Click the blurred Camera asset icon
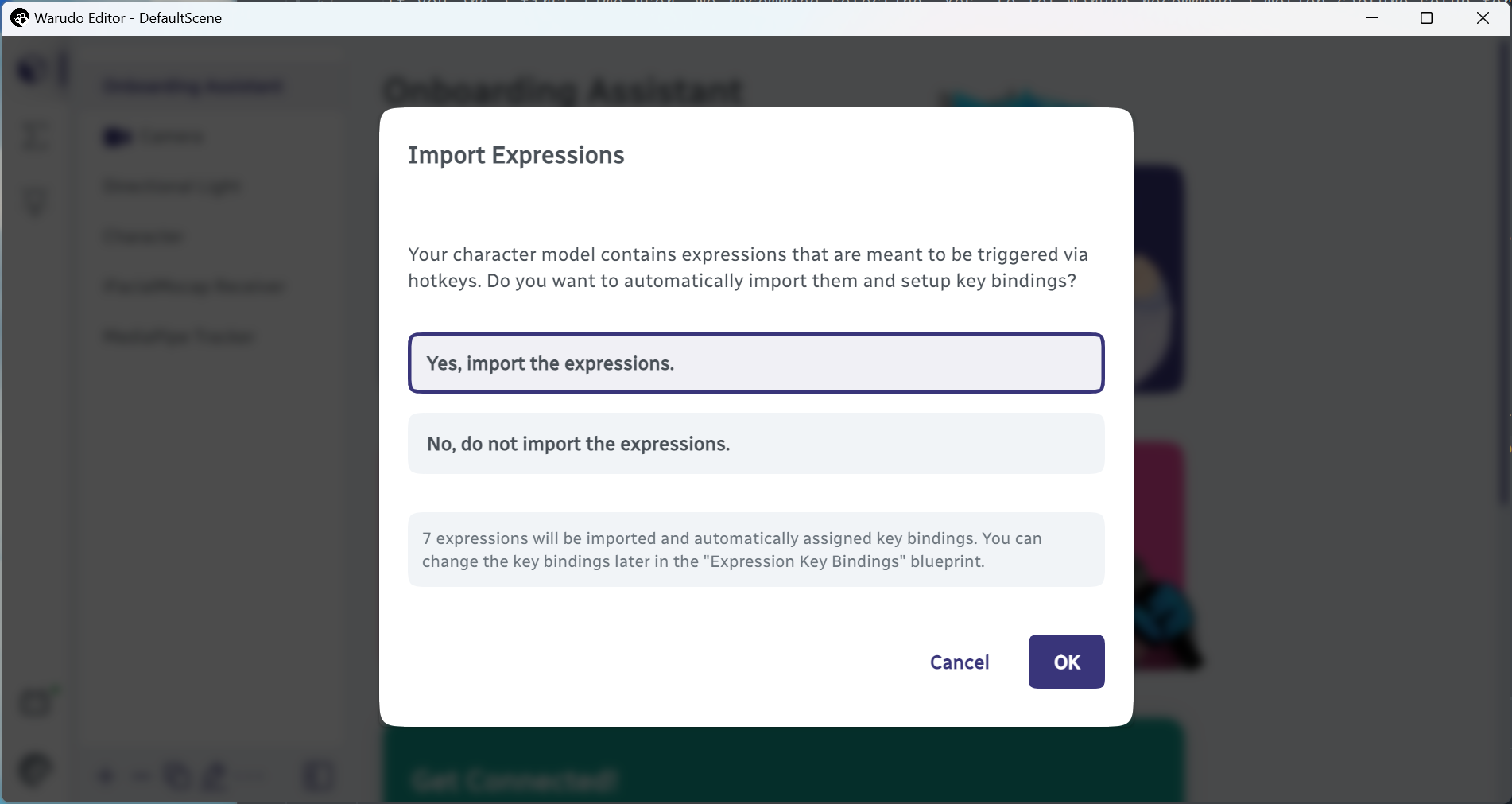Screen dimensions: 1512x804 117,138
